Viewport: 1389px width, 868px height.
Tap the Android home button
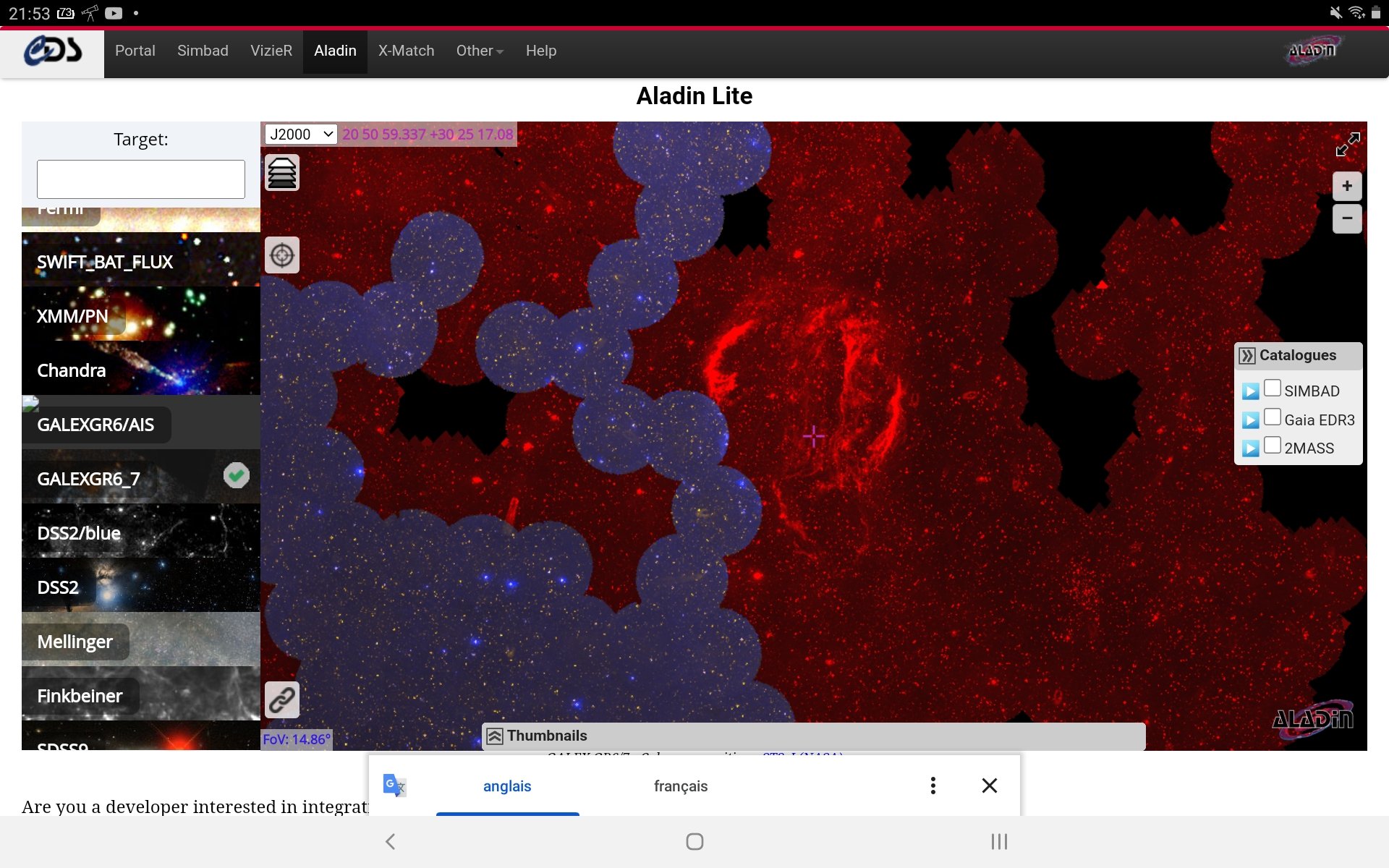click(x=694, y=841)
